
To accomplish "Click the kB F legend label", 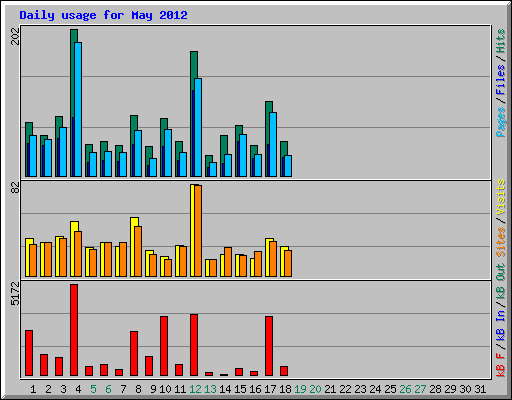I will coord(501,365).
